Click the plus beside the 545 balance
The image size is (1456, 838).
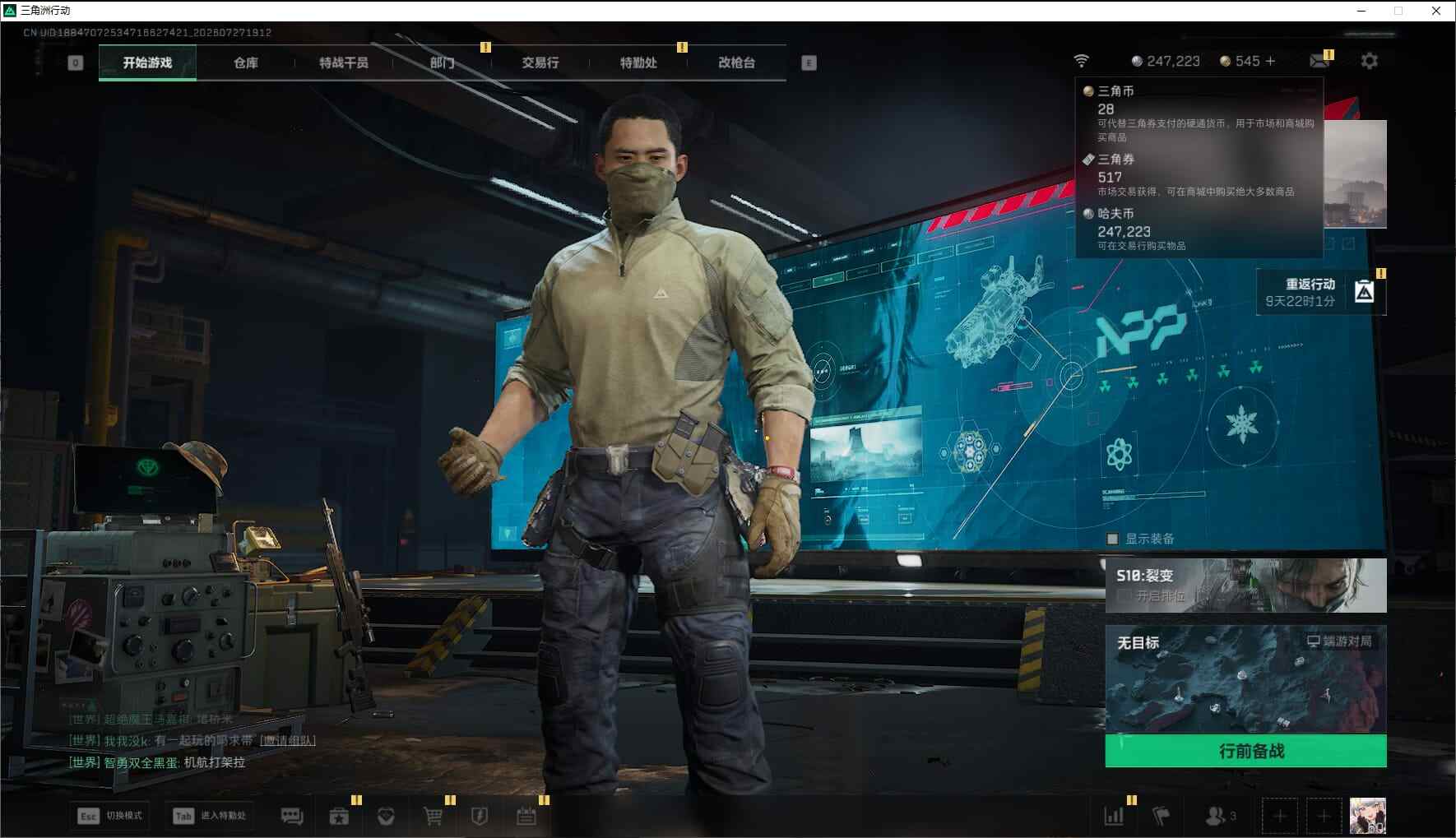pos(1270,61)
